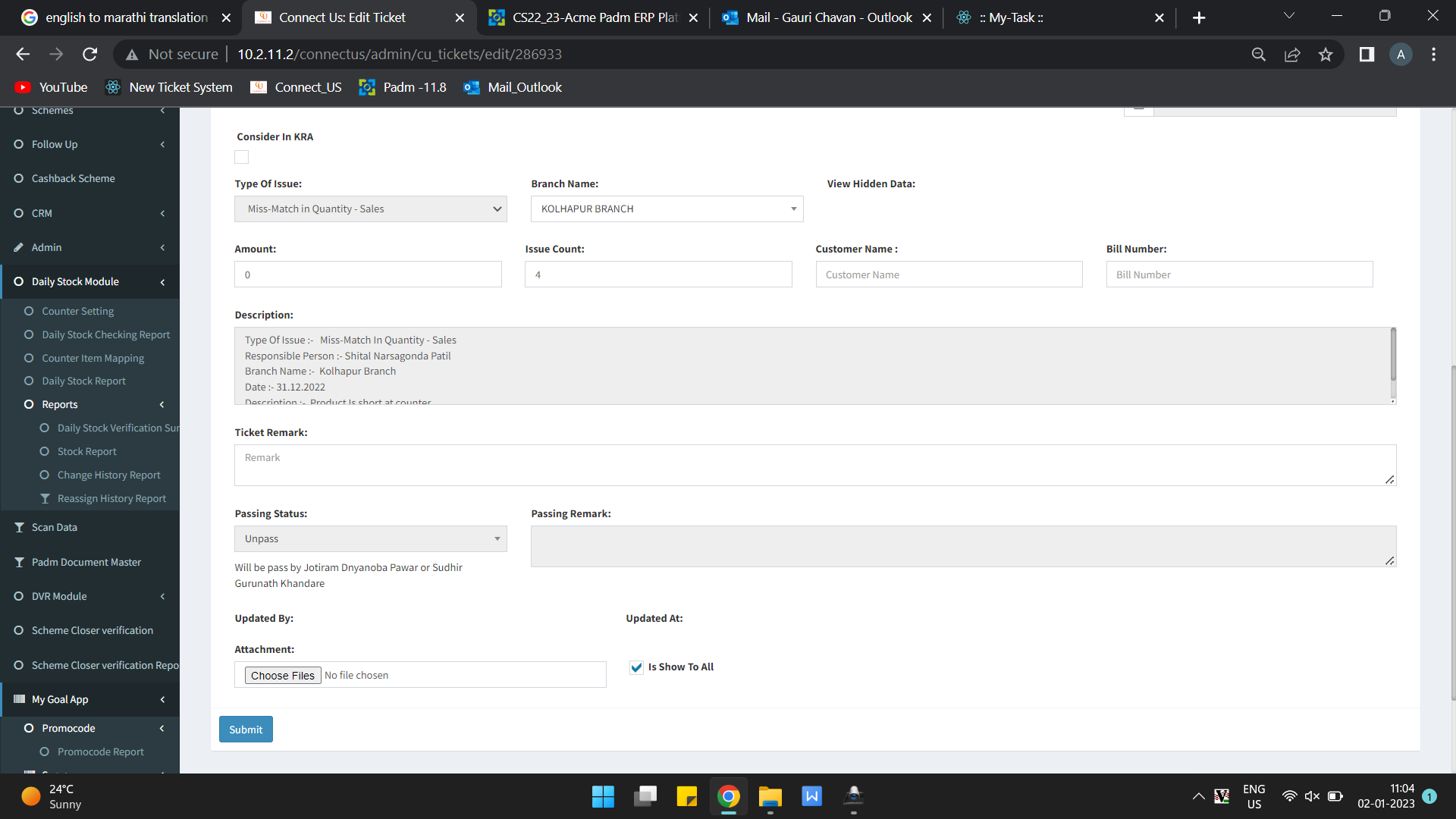Click the Amount input field
Screen dimensions: 1456x819
pos(368,275)
